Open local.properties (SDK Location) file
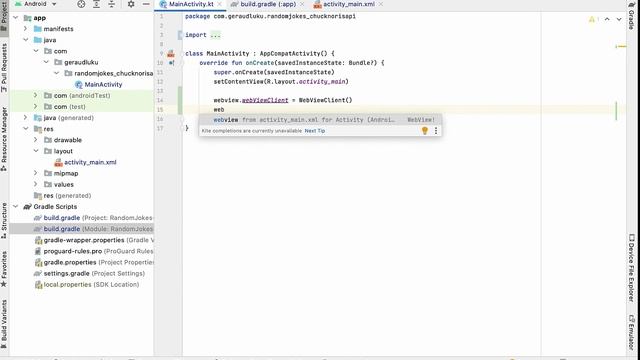This screenshot has width=640, height=360. tap(86, 284)
